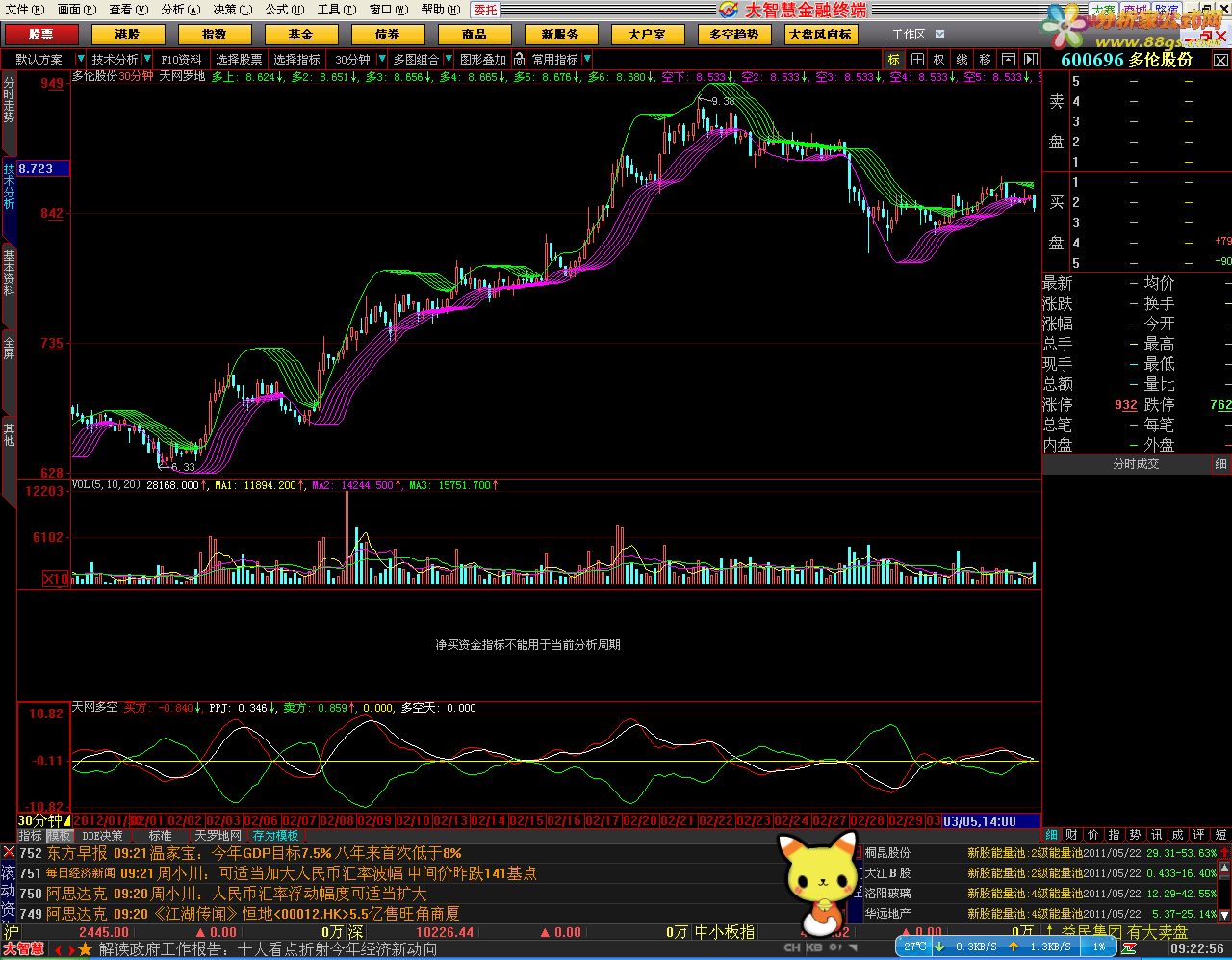Click the 选择指标 button
The image size is (1232, 960).
[x=296, y=59]
